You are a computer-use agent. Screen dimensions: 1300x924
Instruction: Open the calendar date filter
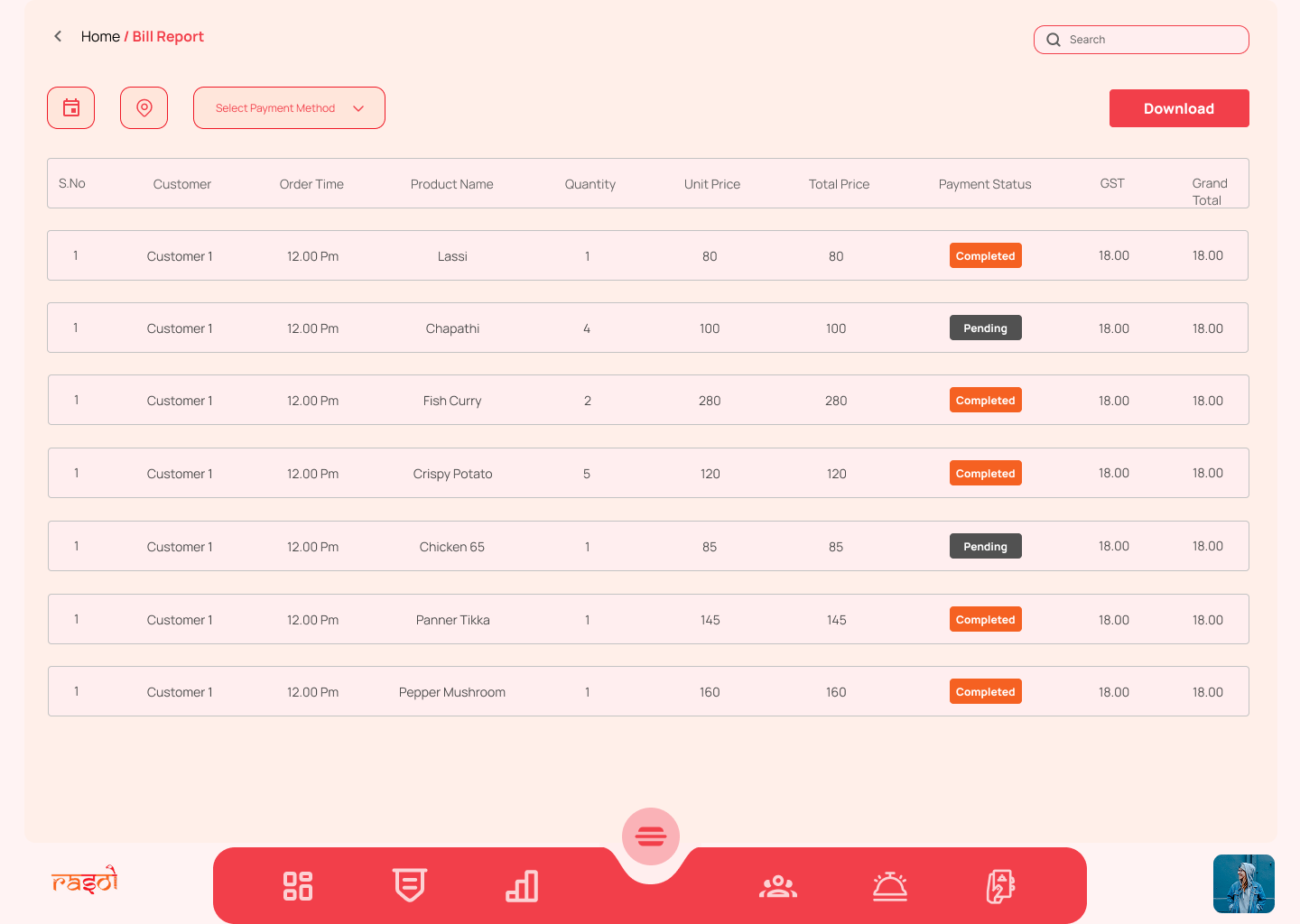point(71,108)
